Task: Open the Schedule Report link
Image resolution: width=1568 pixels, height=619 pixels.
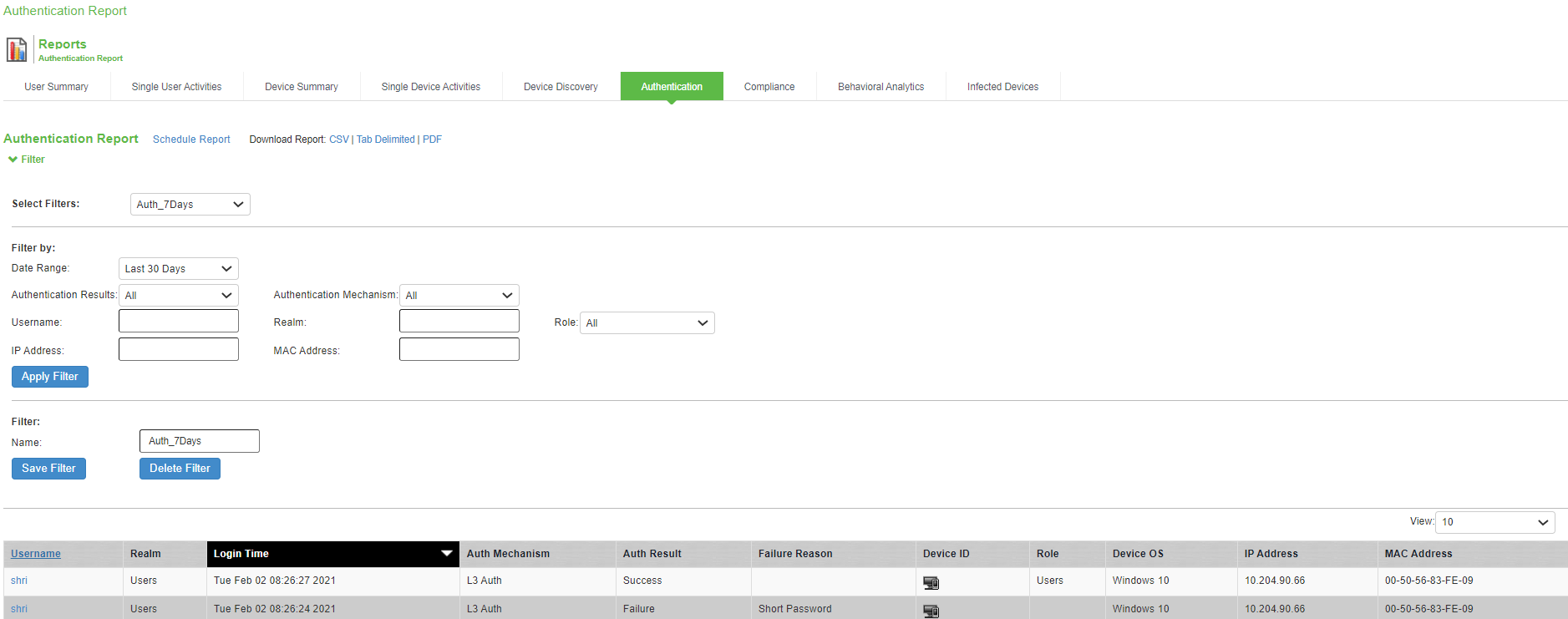Action: click(x=191, y=140)
